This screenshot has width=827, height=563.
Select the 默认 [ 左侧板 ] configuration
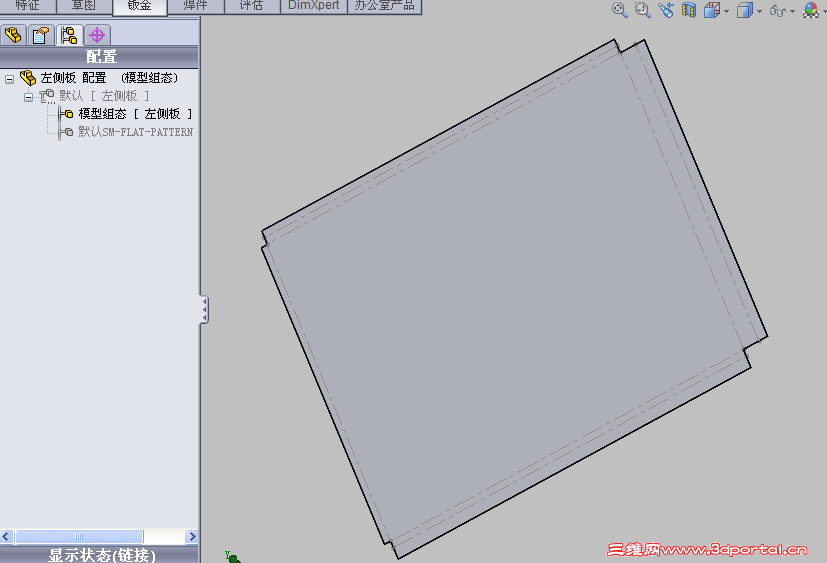point(104,96)
